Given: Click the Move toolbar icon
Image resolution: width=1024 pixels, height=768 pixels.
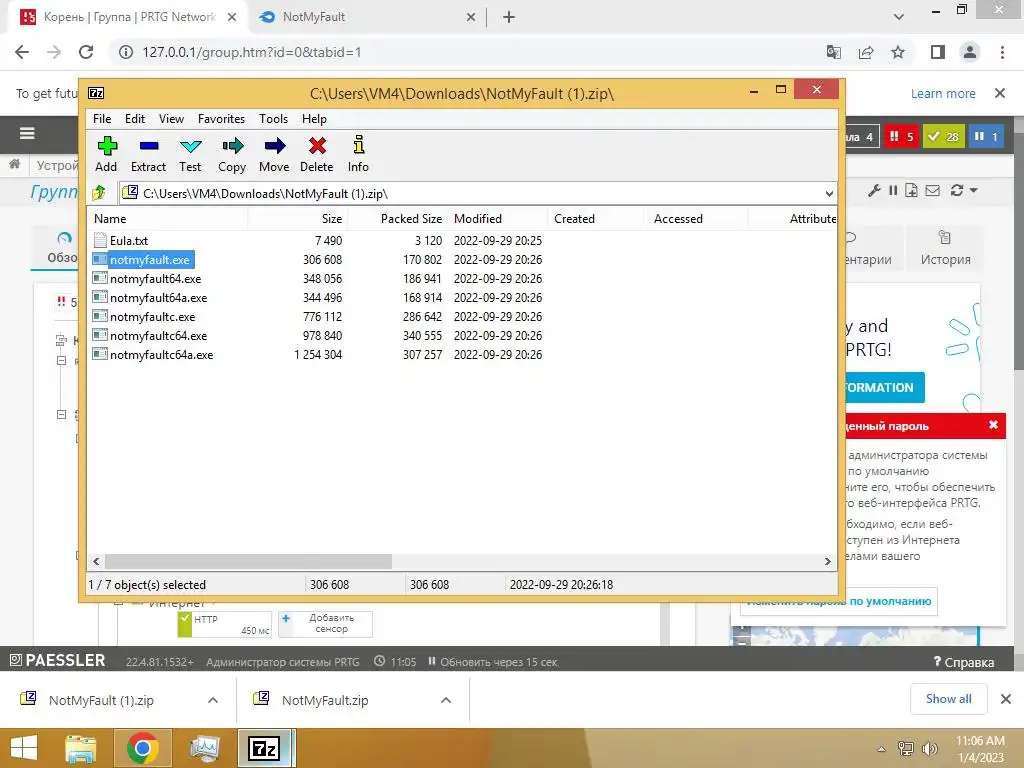Looking at the screenshot, I should point(274,154).
